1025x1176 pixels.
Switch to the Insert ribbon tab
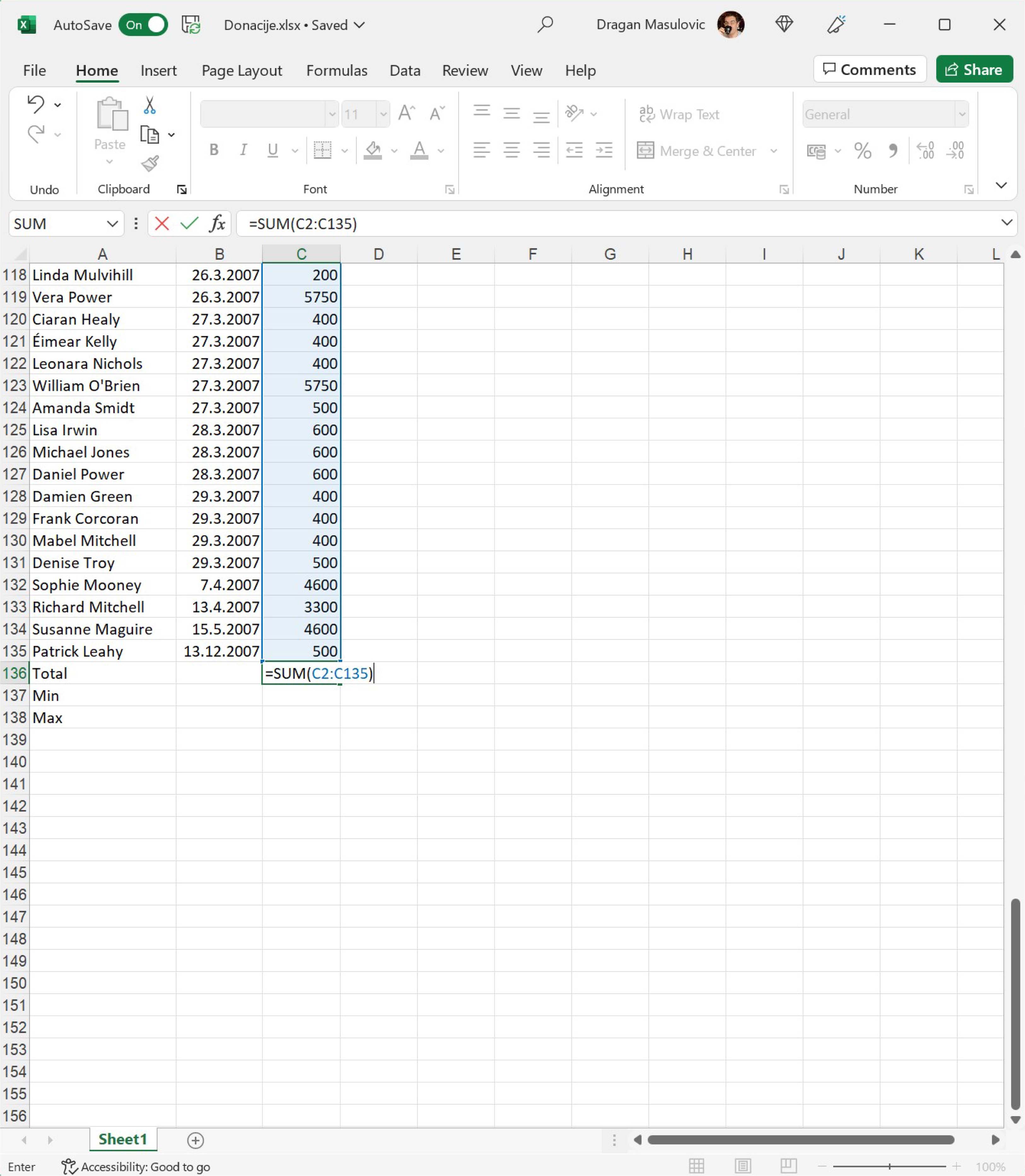point(159,70)
